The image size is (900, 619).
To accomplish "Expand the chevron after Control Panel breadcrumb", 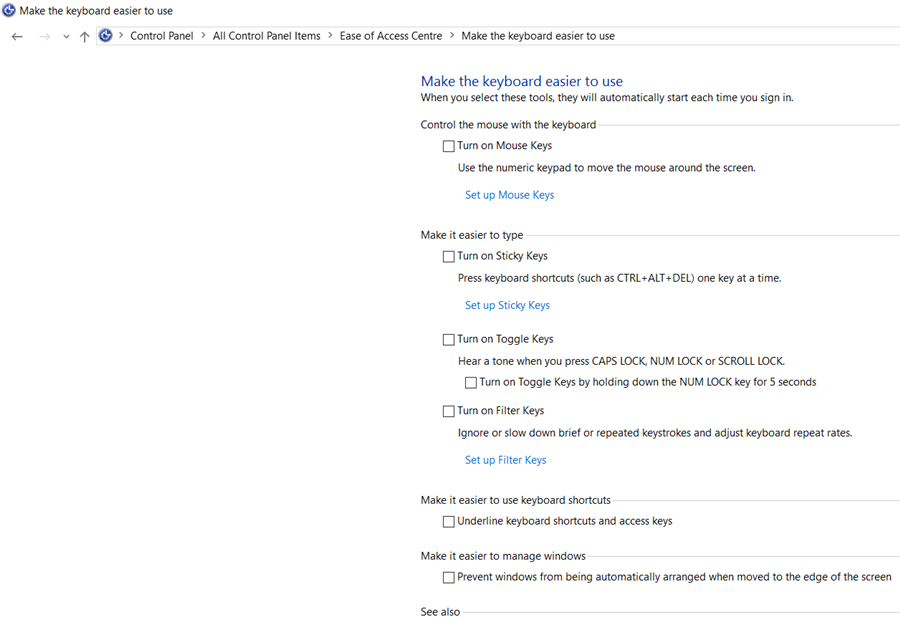I will 203,36.
